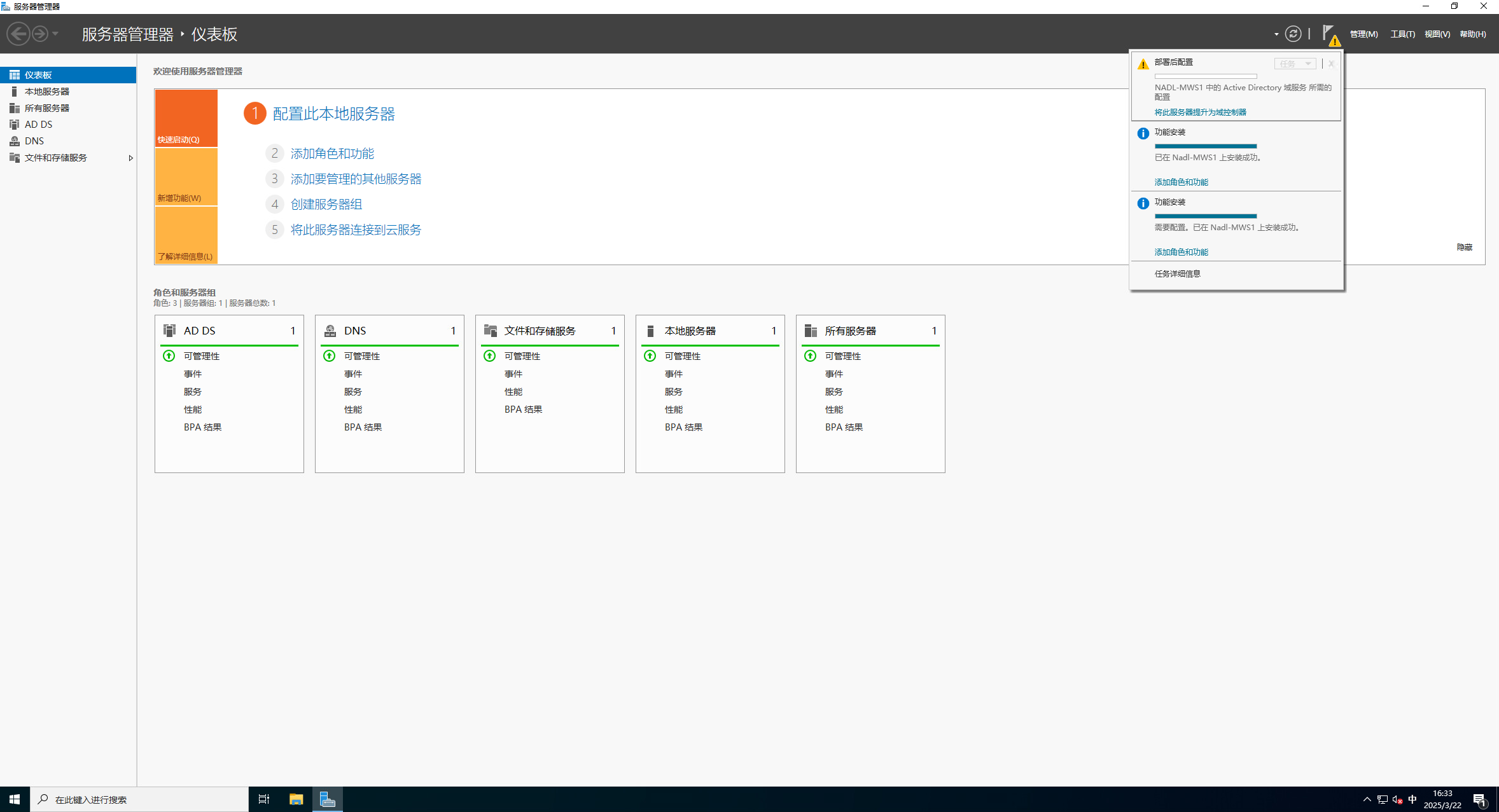This screenshot has height=812, width=1499.
Task: Click green manageability icon in AD DS tile
Action: coord(169,356)
